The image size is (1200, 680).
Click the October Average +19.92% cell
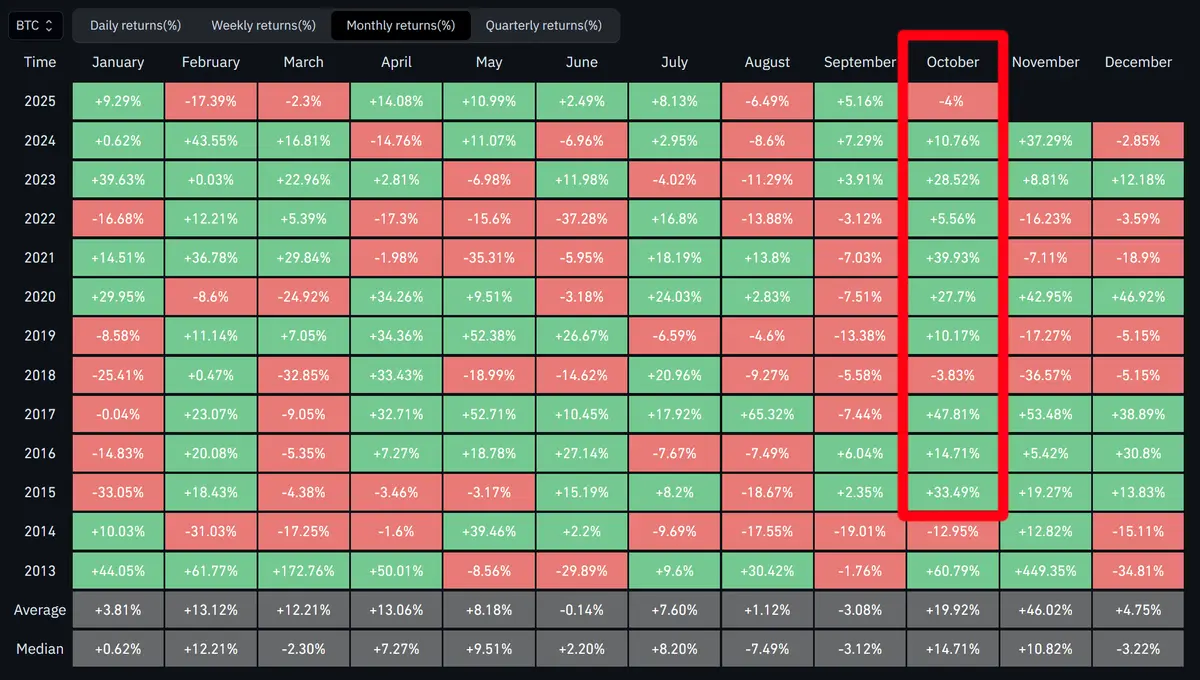(952, 610)
